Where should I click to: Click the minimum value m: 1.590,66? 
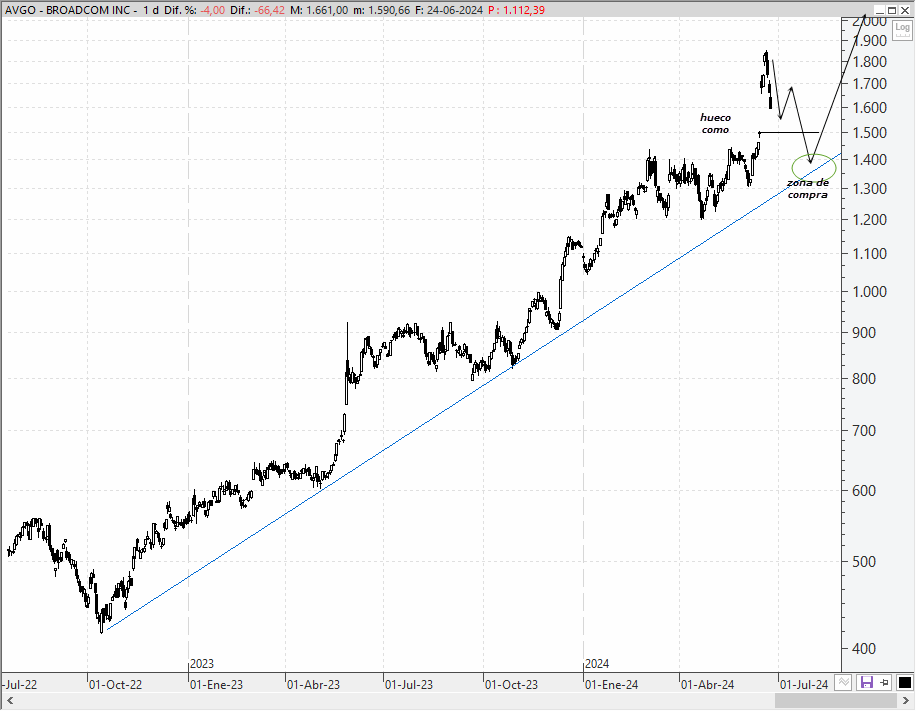point(382,10)
